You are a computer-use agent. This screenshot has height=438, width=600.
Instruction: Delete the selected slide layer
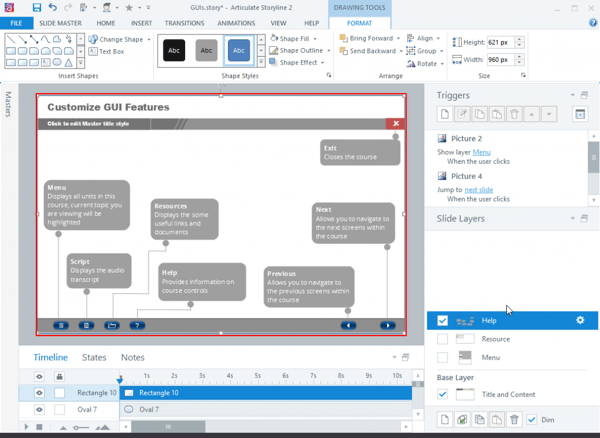[514, 420]
